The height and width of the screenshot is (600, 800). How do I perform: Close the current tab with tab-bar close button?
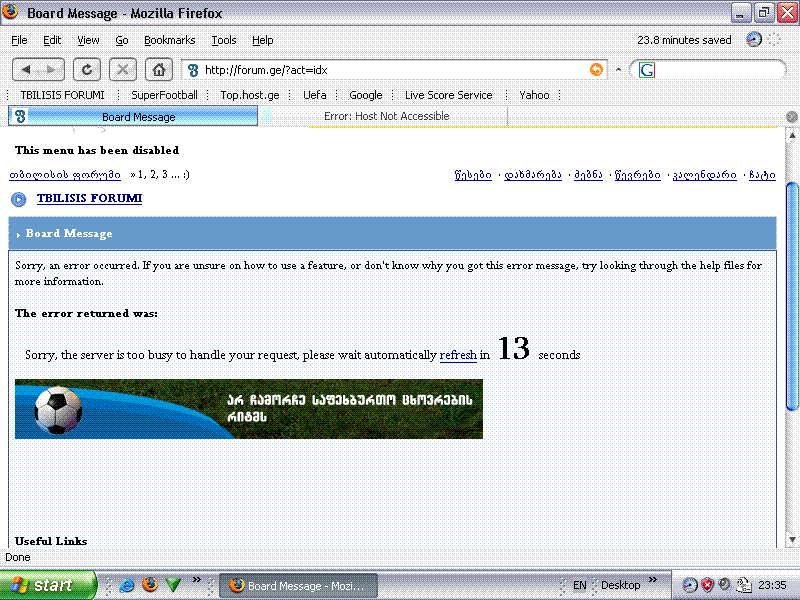point(791,117)
